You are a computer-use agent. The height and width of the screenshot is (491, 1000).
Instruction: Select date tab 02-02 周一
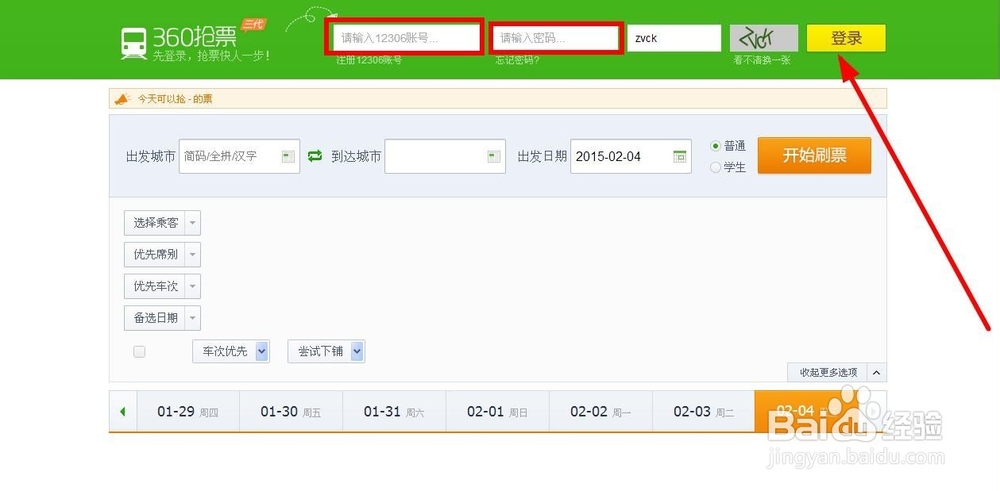click(x=601, y=412)
